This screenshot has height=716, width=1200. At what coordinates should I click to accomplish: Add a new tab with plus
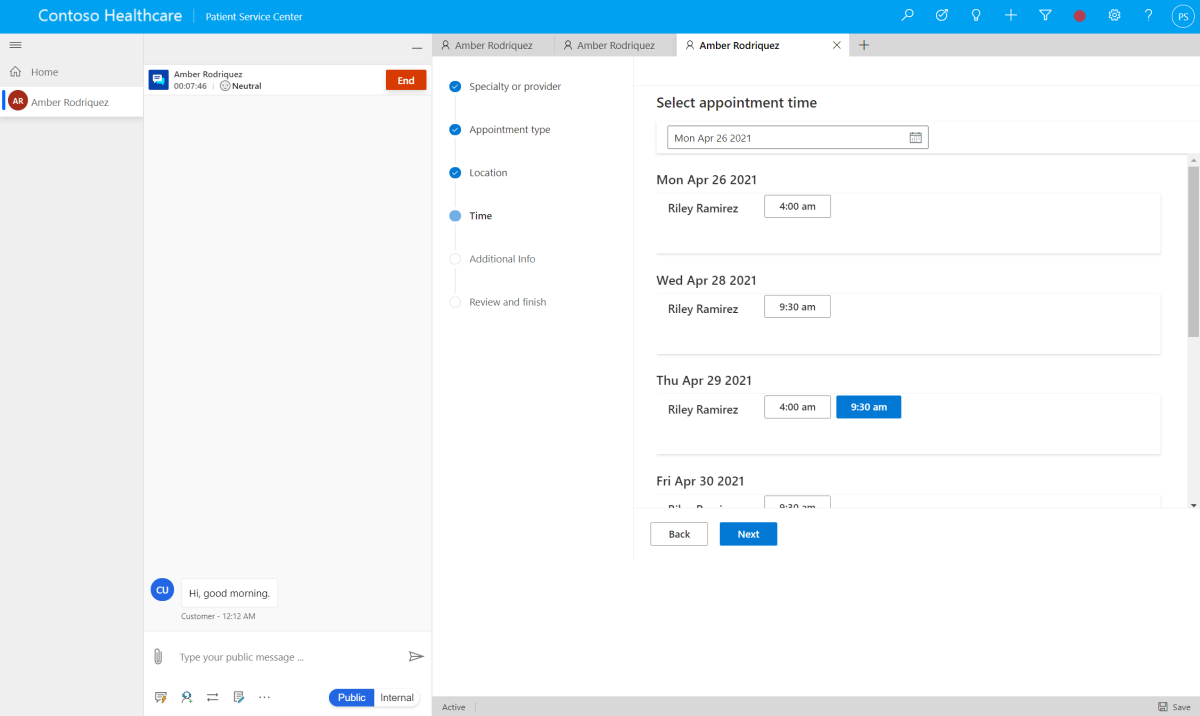[x=864, y=45]
